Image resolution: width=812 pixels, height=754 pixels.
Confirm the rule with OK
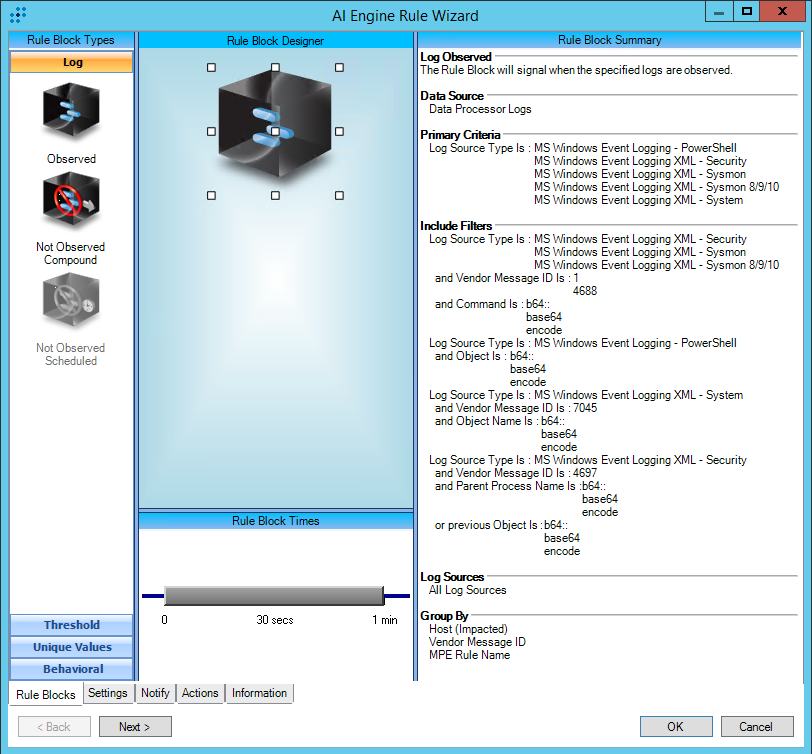point(676,726)
